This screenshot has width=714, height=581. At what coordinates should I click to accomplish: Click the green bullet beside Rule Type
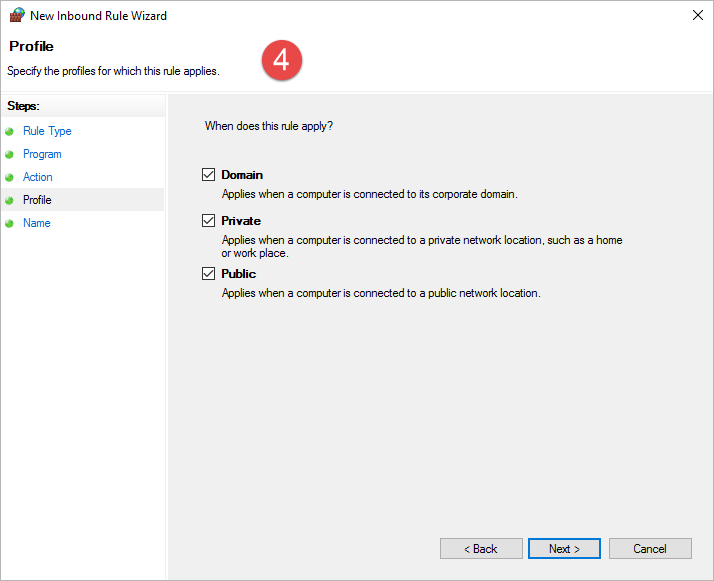click(10, 131)
